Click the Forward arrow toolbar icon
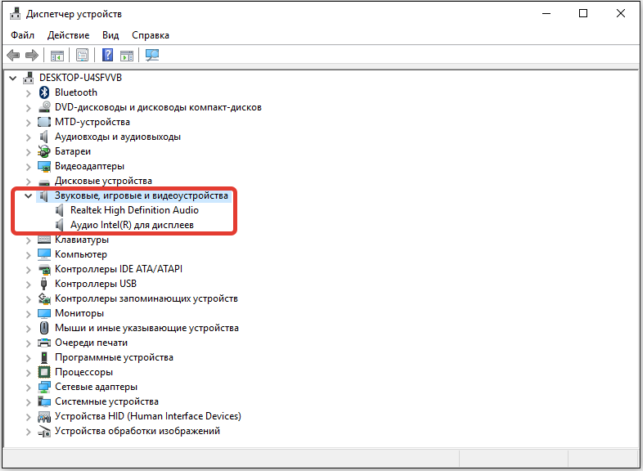Viewport: 643px width, 471px height. pyautogui.click(x=32, y=55)
